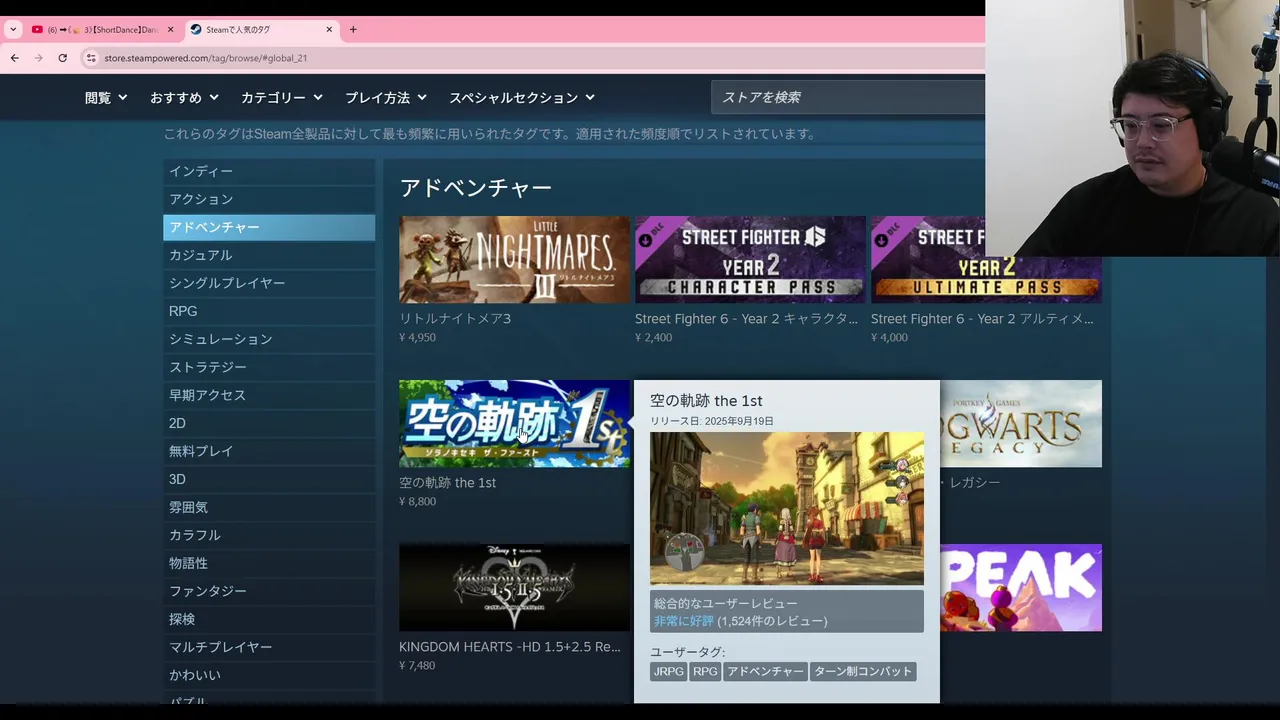The image size is (1280, 720).
Task: Click the popup screenshot of 空の軌跡
Action: tap(787, 508)
